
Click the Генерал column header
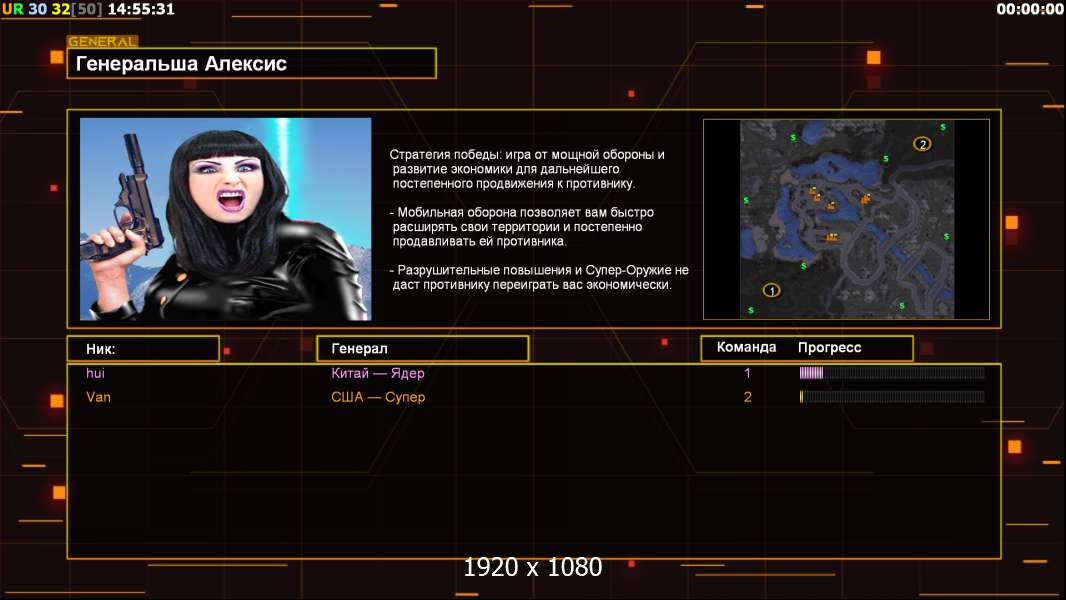click(422, 349)
